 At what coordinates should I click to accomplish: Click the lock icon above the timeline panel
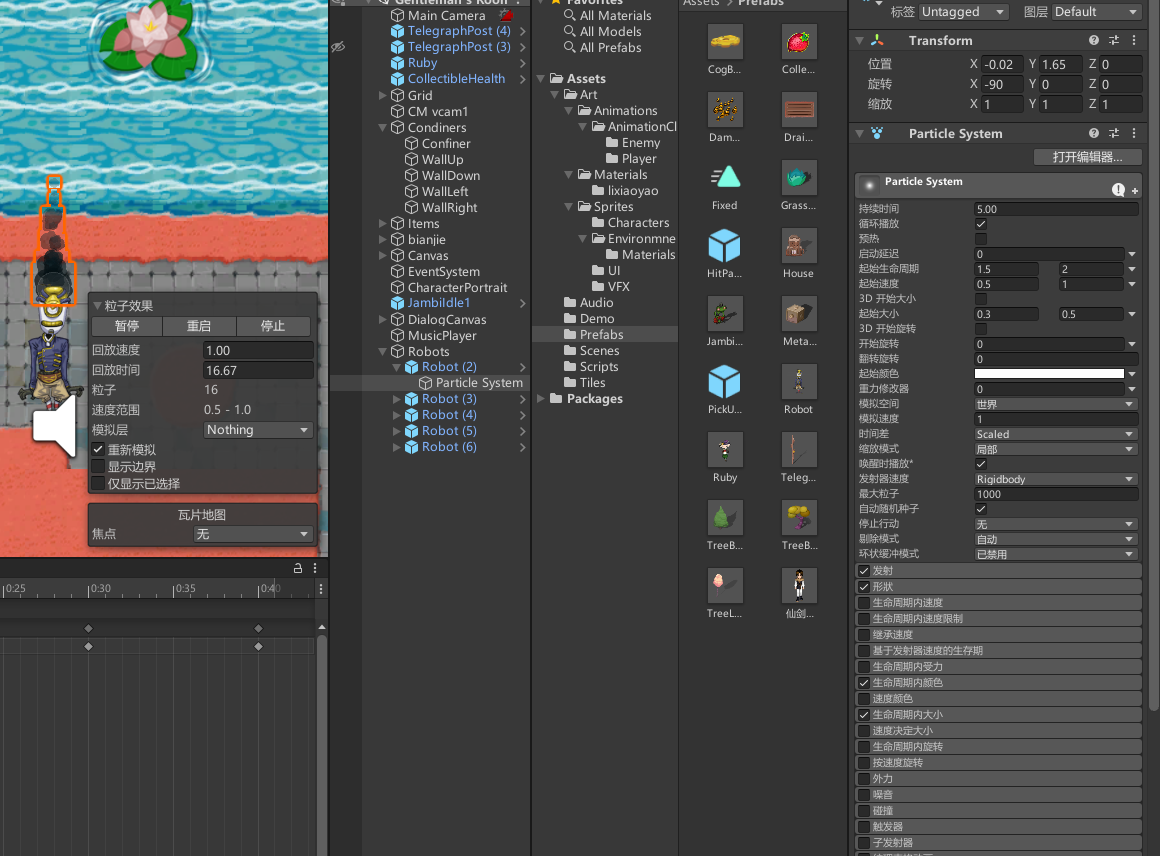tap(296, 567)
